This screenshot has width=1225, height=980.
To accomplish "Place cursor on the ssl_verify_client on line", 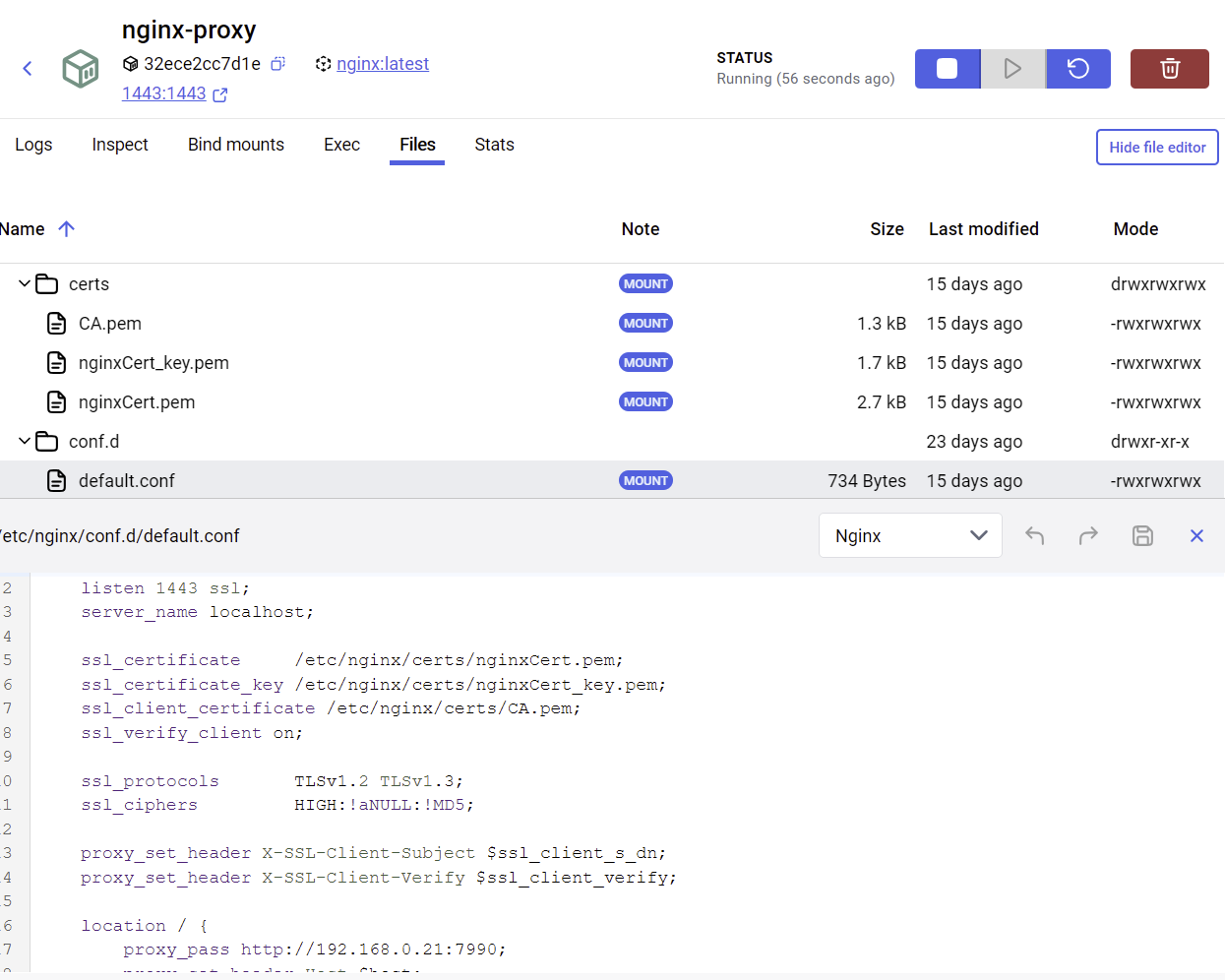I will (x=192, y=733).
